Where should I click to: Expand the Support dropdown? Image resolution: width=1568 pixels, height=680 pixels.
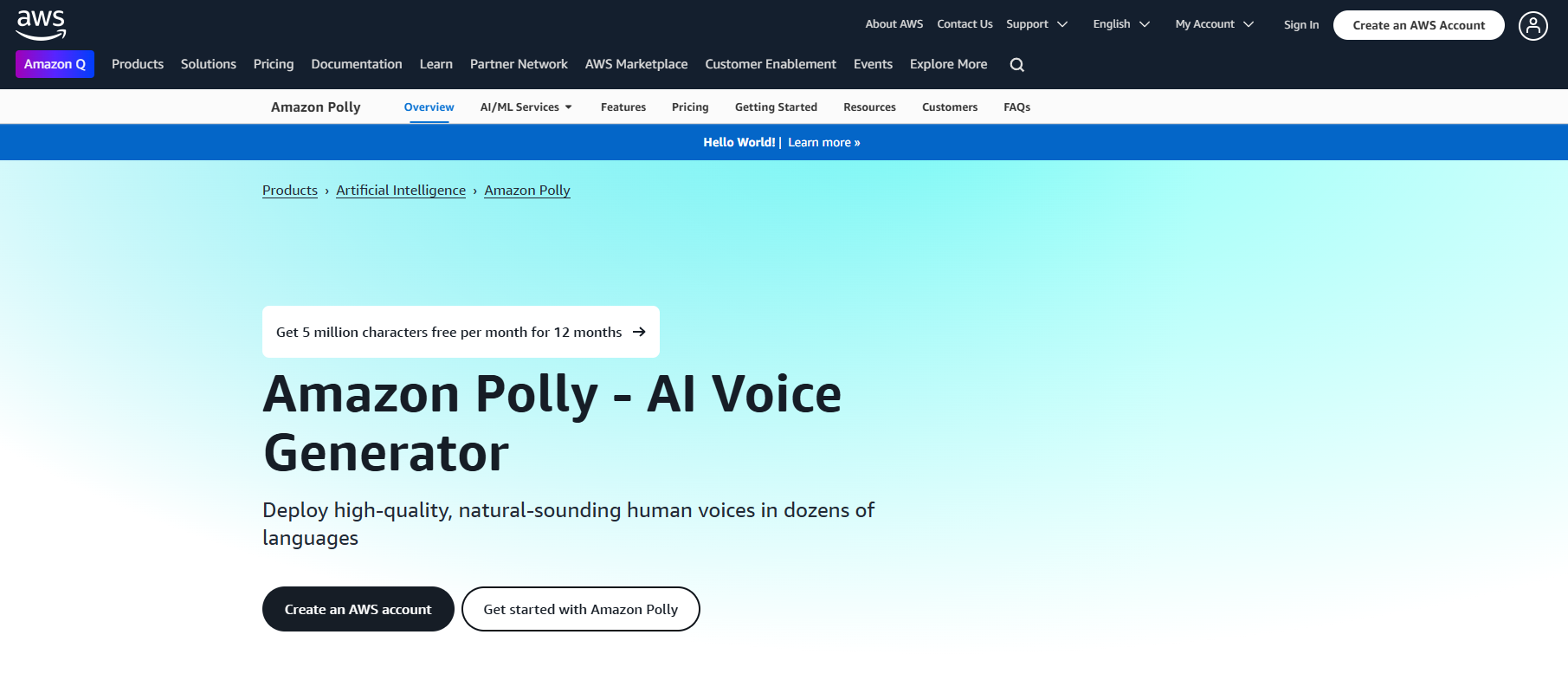(x=1036, y=24)
